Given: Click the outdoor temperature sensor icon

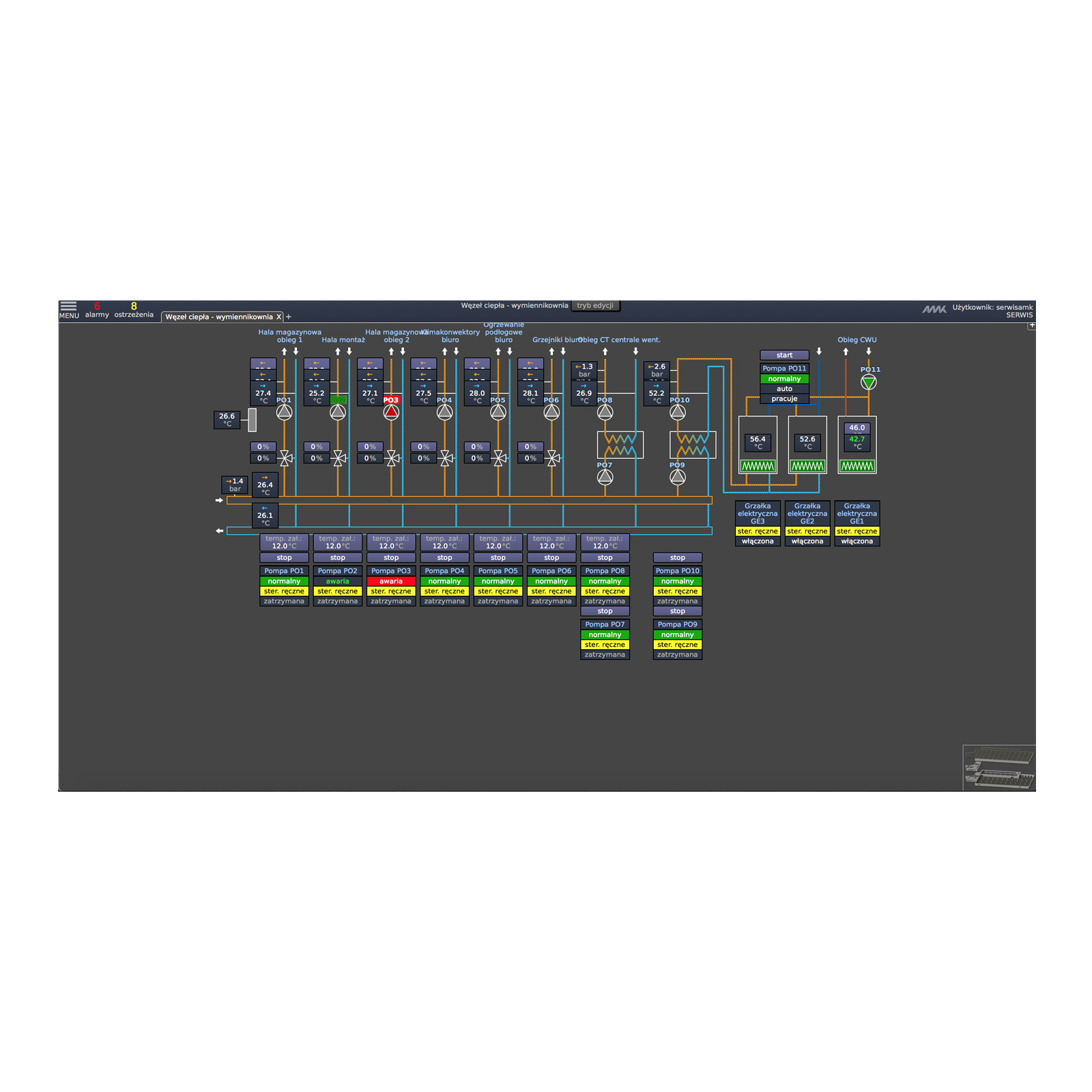Looking at the screenshot, I should 252,420.
